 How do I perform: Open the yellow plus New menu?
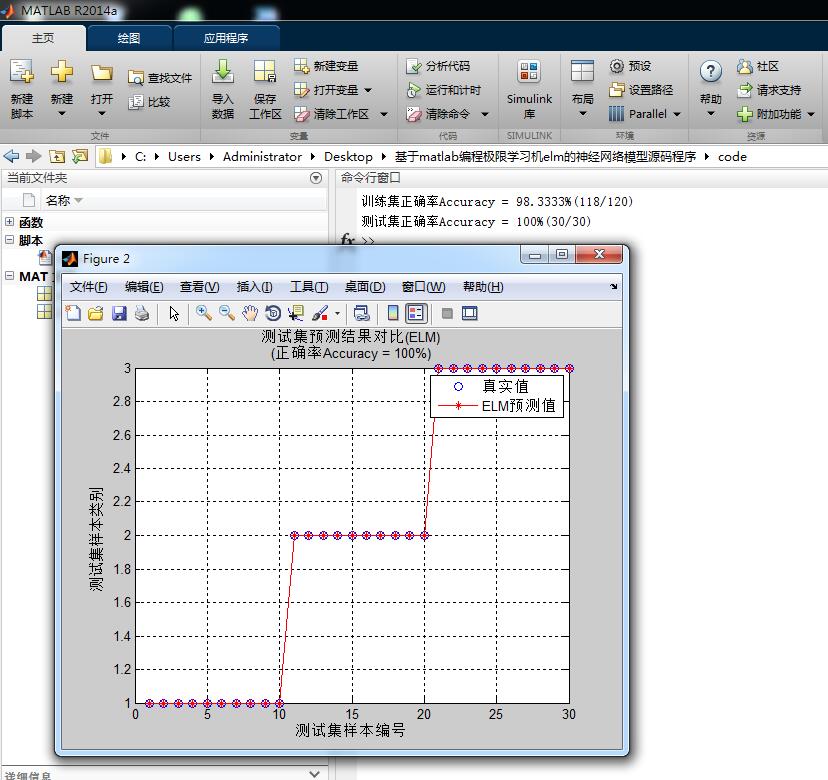click(x=62, y=89)
